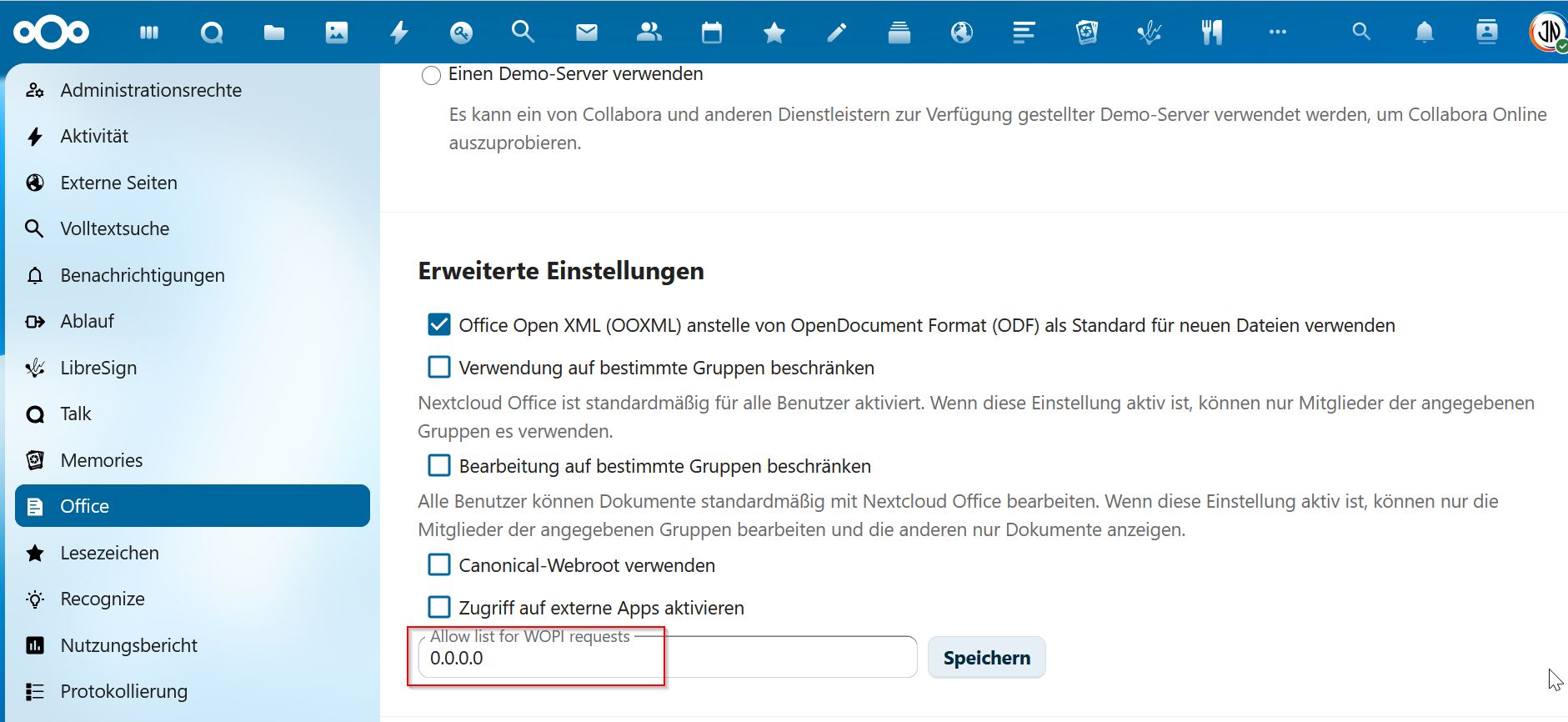Click the Allow list for WOPI requests field
Viewport: 1568px width, 722px height.
[667, 658]
